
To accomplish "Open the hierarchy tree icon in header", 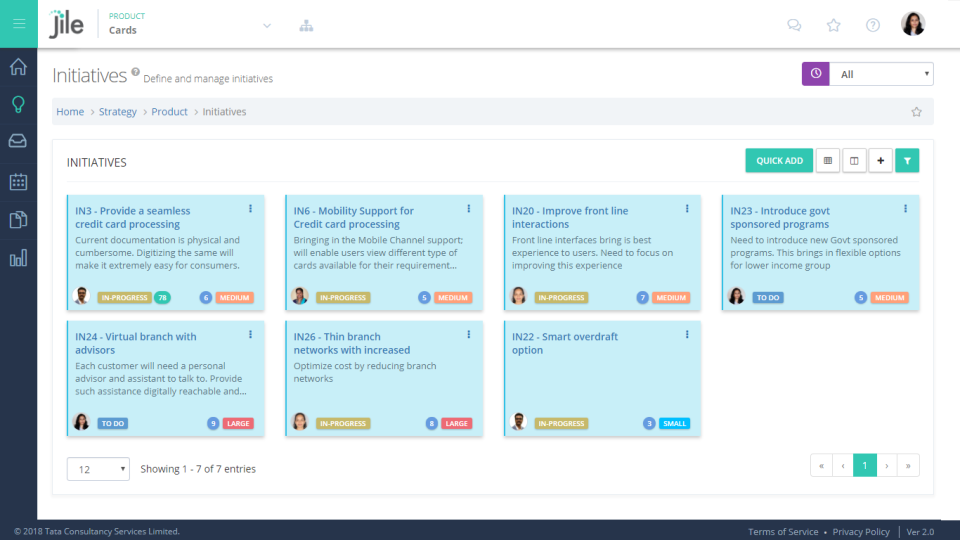I will click(306, 26).
